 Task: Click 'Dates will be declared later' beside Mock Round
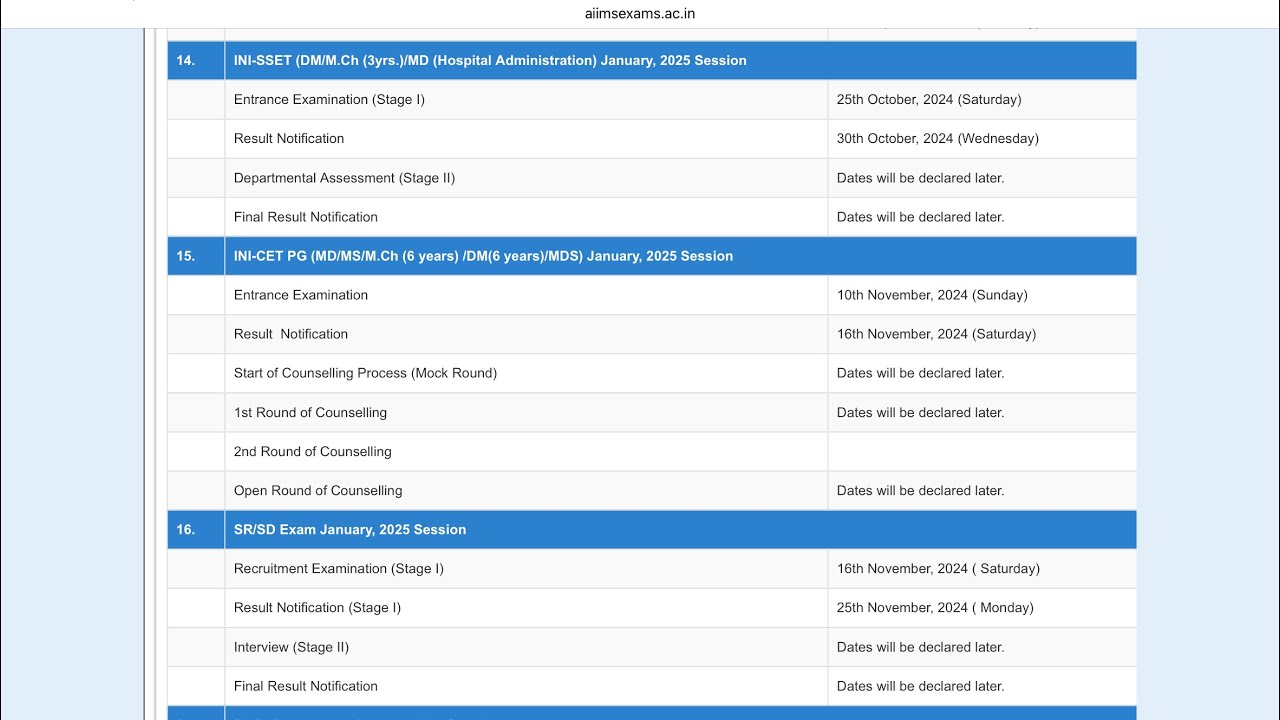920,373
